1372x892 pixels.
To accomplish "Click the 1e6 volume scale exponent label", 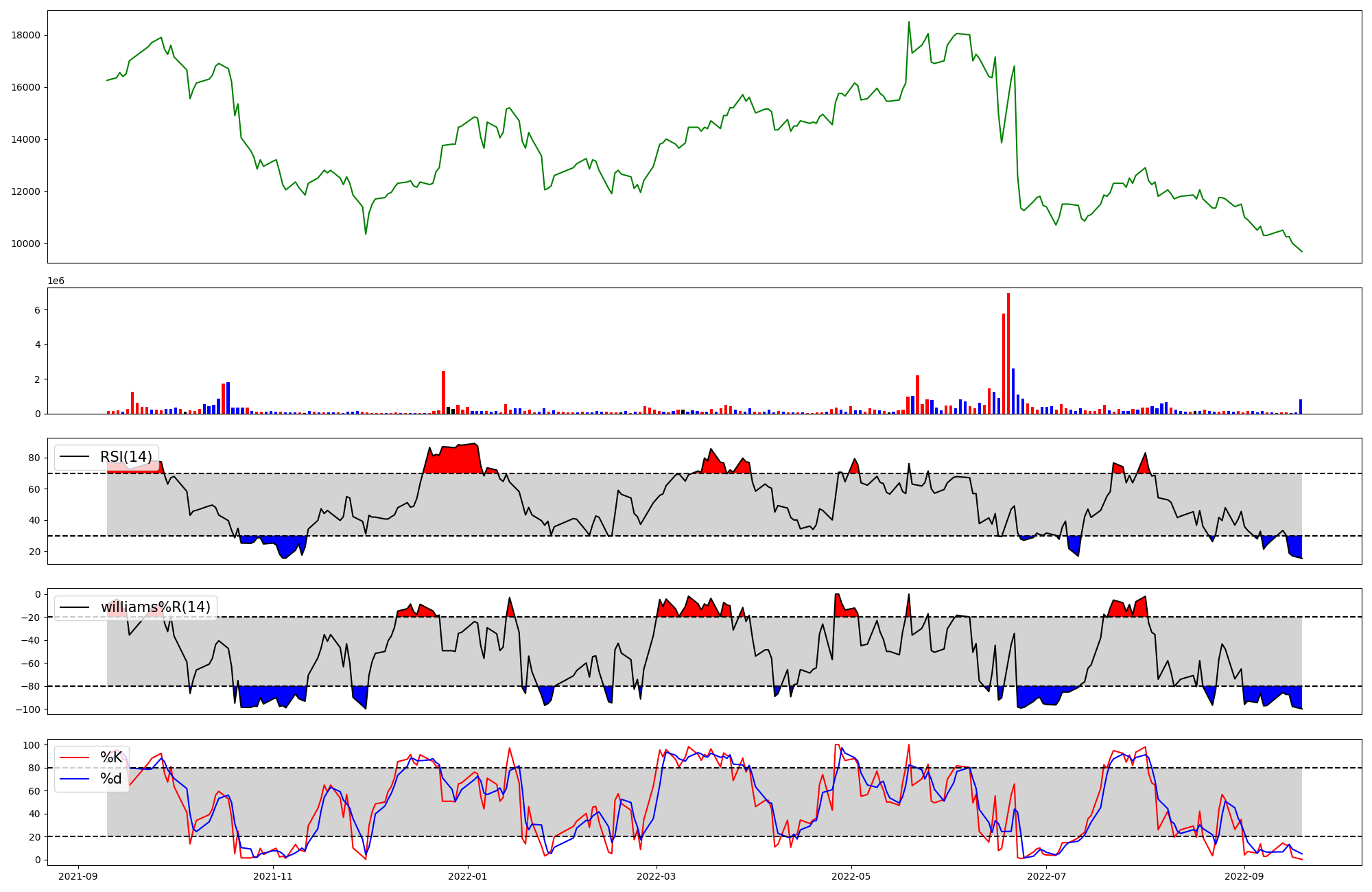I will 56,281.
